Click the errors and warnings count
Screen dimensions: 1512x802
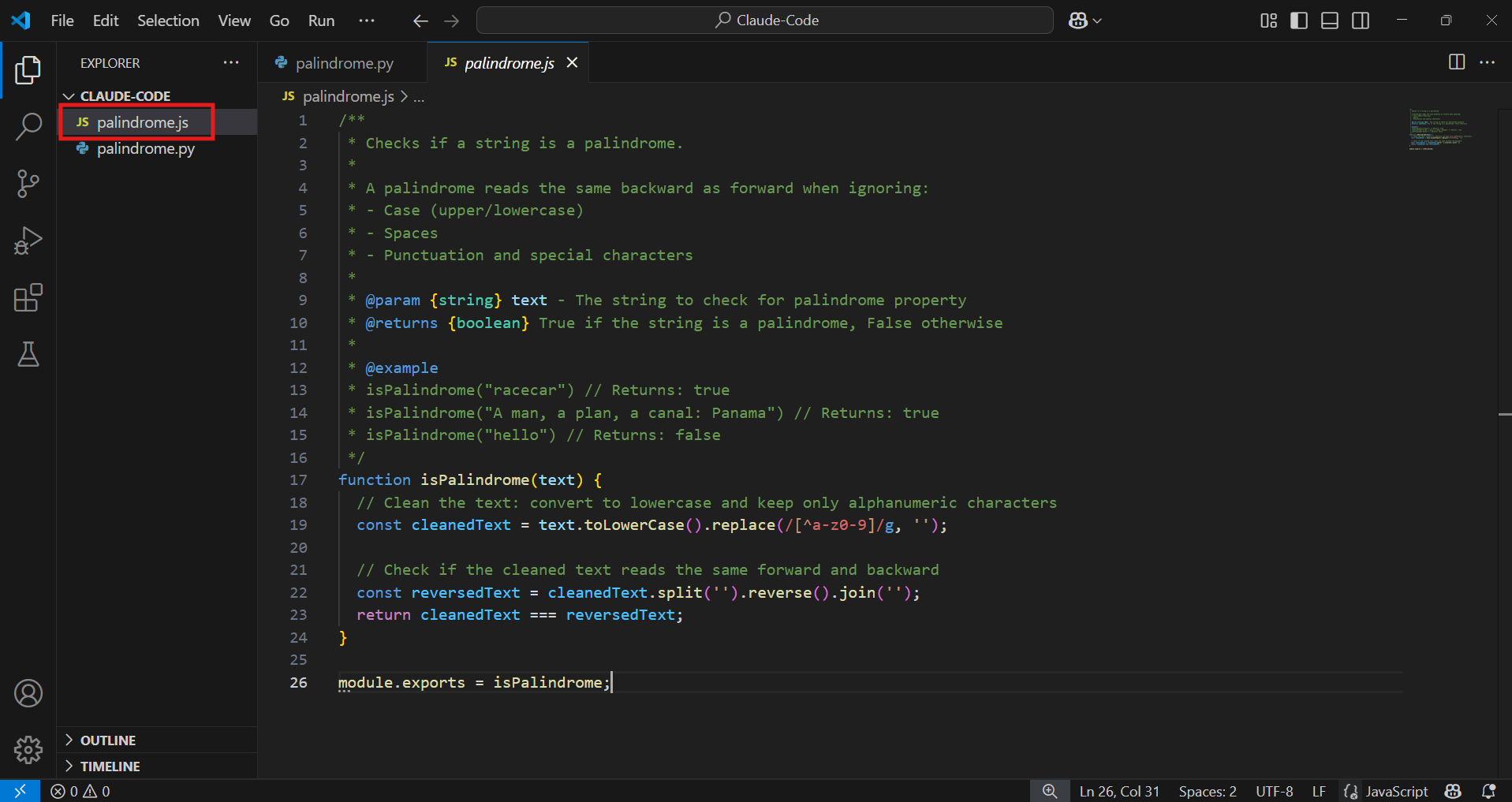pos(80,791)
